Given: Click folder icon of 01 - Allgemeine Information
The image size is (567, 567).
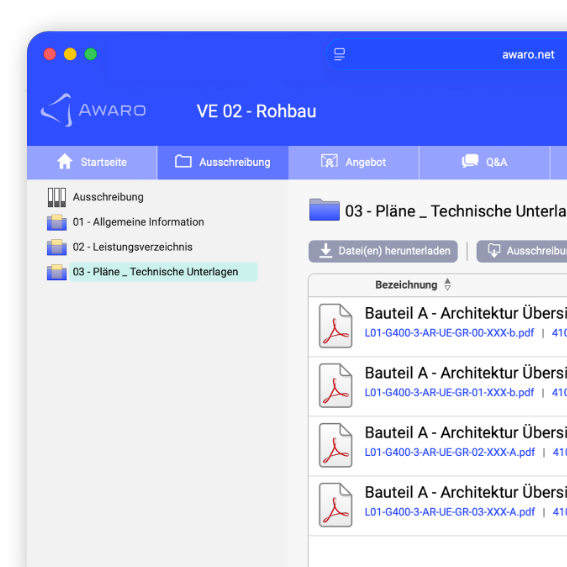Looking at the screenshot, I should tap(57, 222).
